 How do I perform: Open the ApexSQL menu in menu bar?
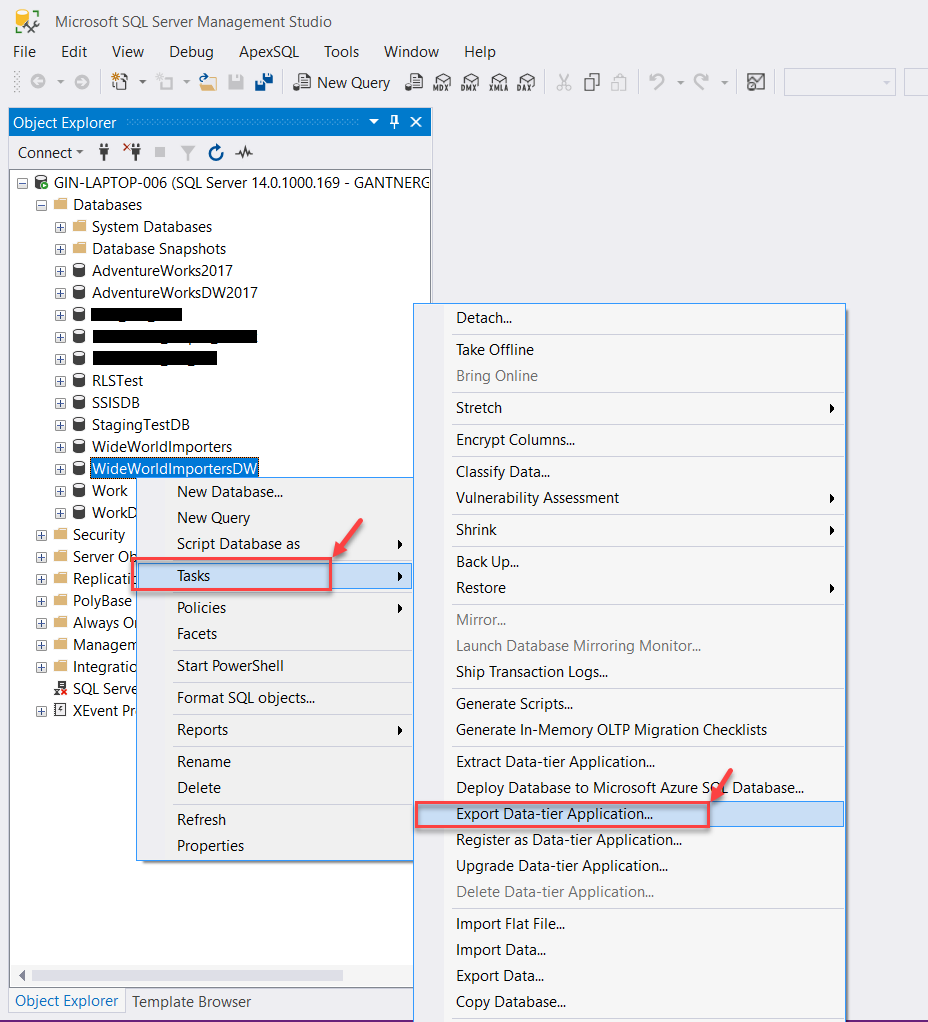point(269,52)
